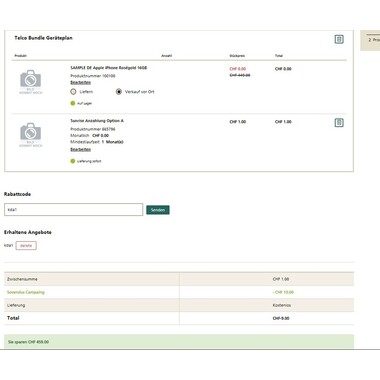The width and height of the screenshot is (380, 380).
Task: Click the red CHF 0.00 unit price
Action: pos(238,69)
